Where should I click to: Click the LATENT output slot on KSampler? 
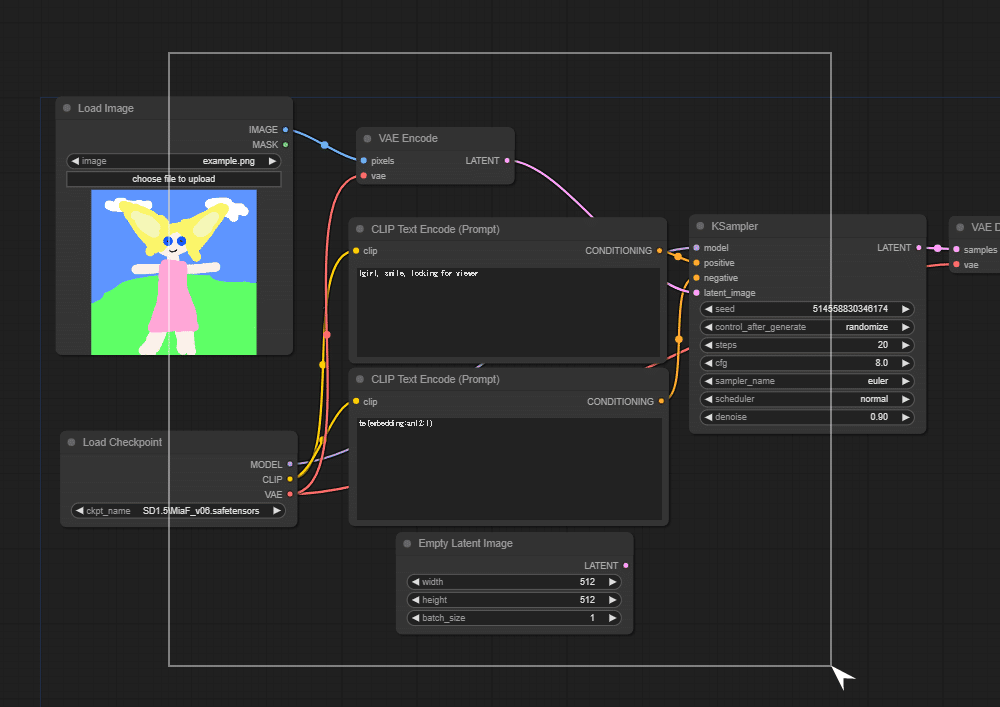point(918,247)
